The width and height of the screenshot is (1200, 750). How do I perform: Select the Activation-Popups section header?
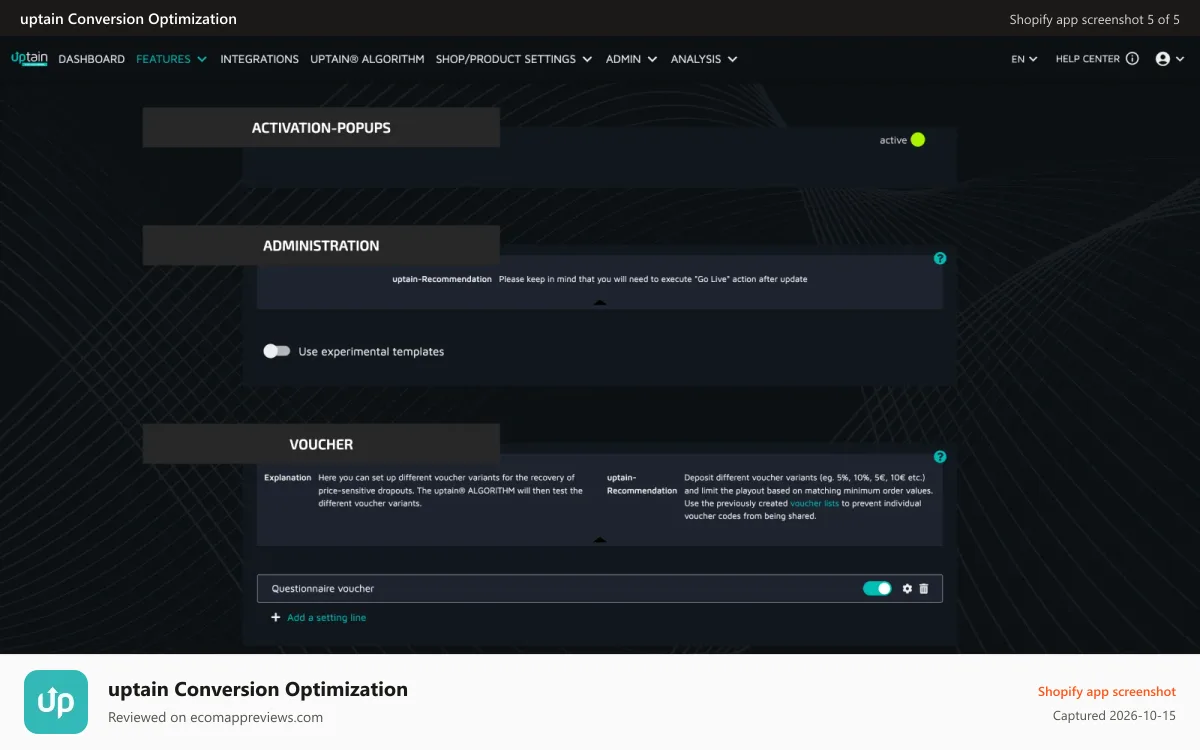pyautogui.click(x=321, y=128)
